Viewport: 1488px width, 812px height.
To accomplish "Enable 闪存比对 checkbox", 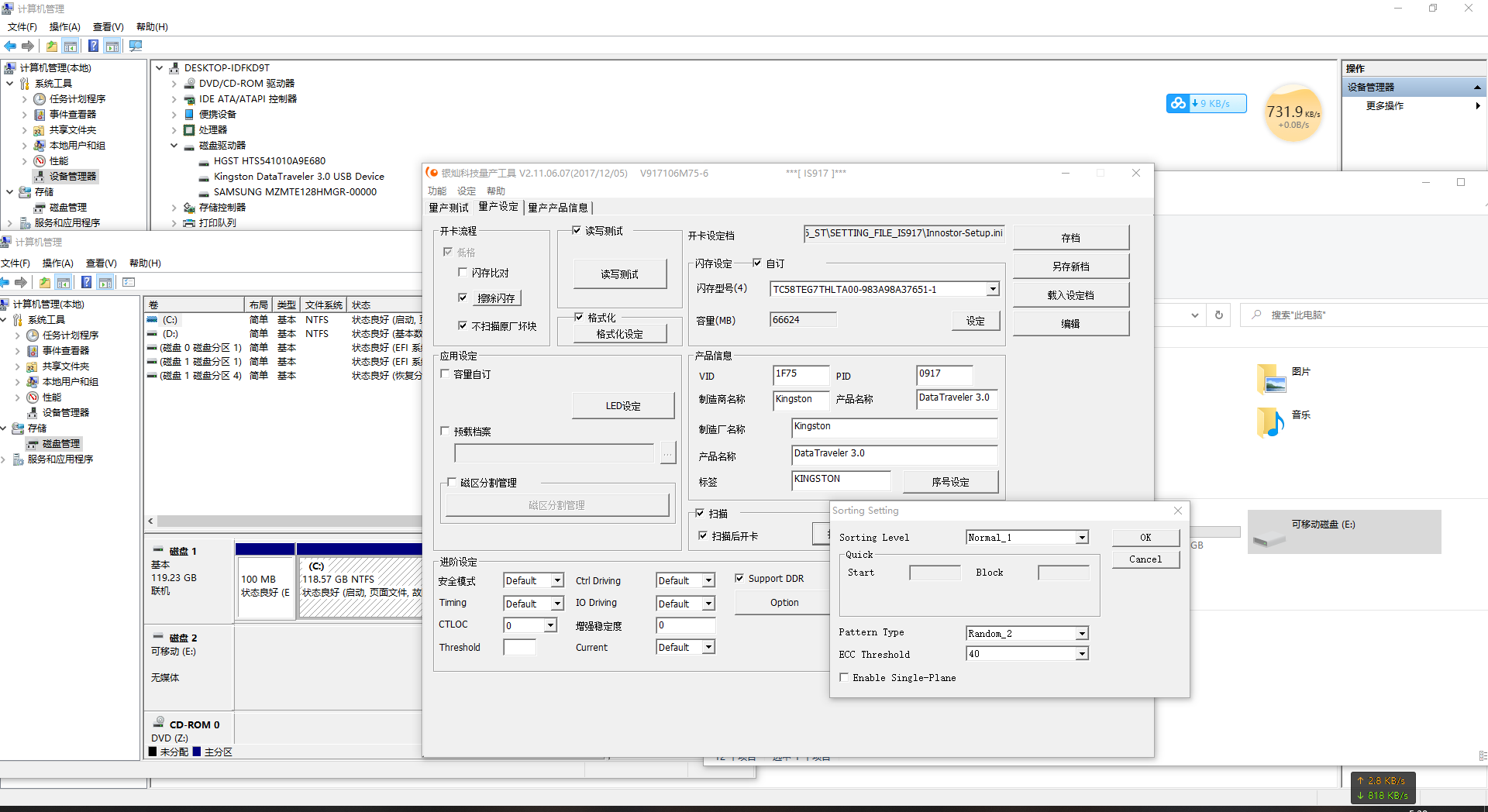I will tap(463, 272).
